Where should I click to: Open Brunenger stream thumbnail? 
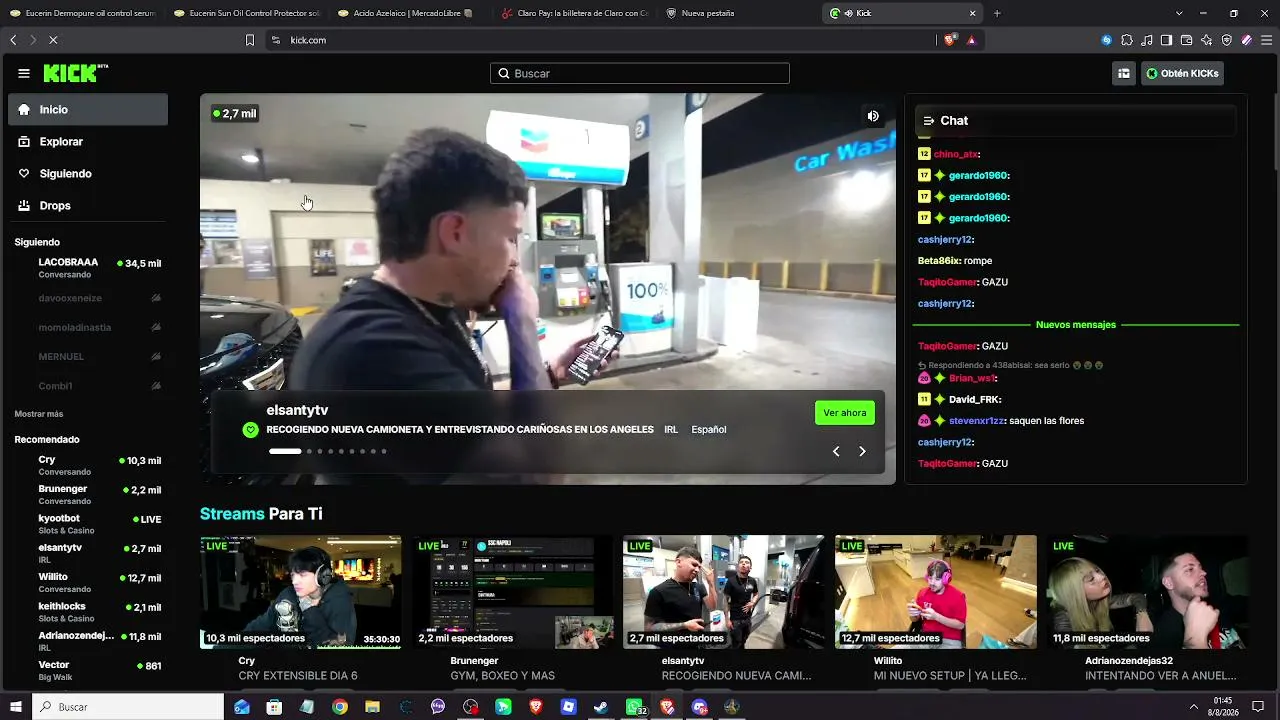(x=513, y=592)
